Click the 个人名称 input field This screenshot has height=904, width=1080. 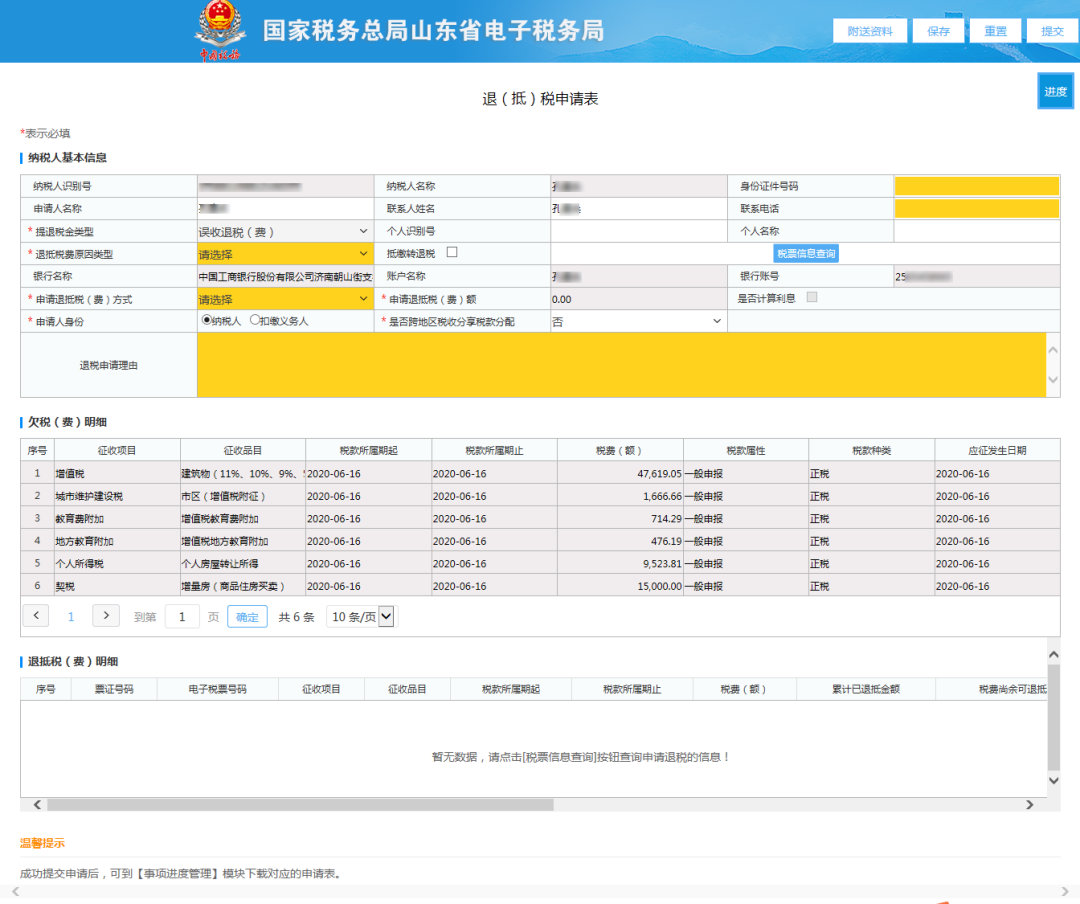coord(977,232)
